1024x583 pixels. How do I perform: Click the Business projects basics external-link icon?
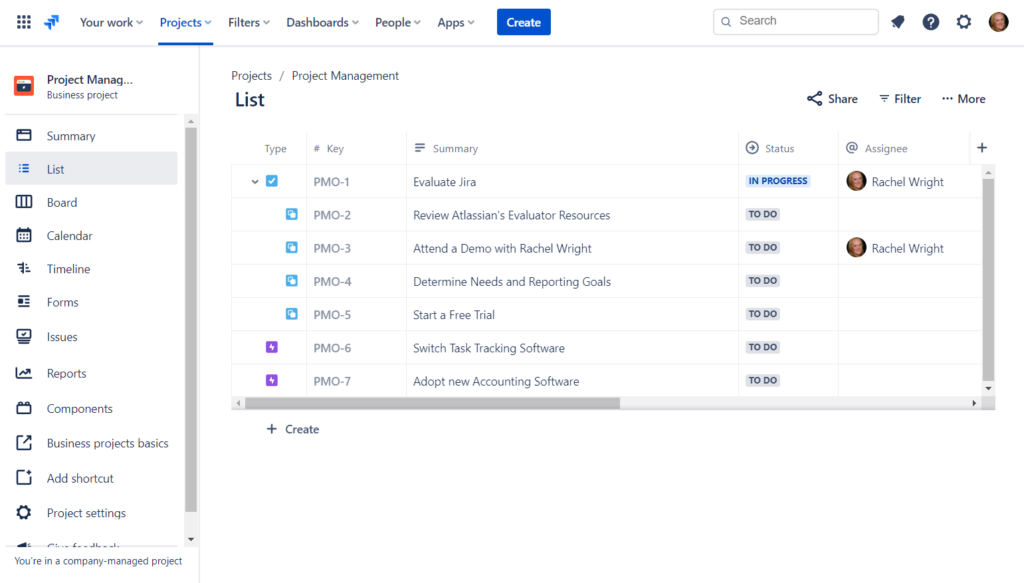(x=24, y=443)
